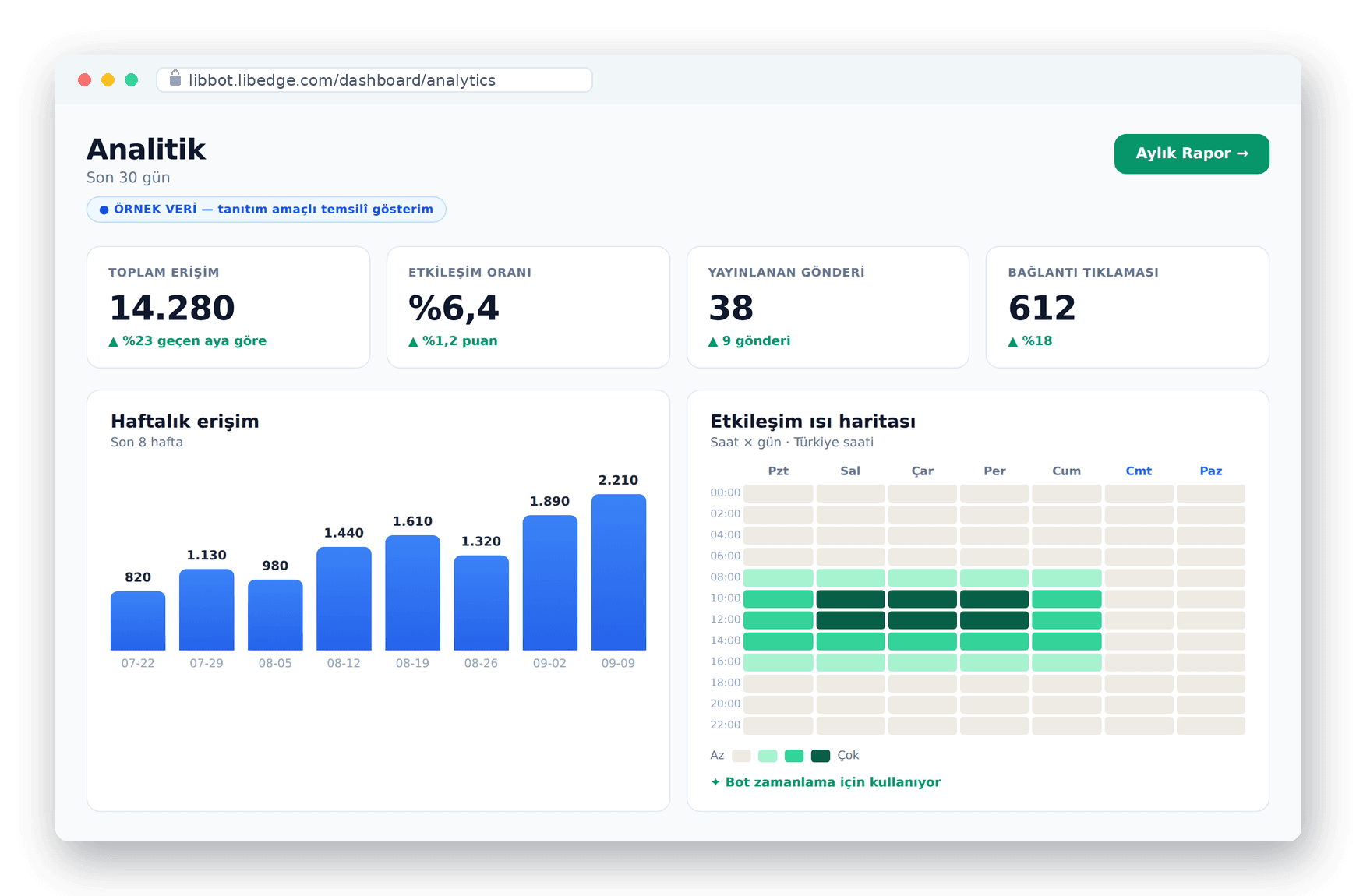Click heatmap cell Paz at 00:00
This screenshot has width=1356, height=896.
point(1210,493)
